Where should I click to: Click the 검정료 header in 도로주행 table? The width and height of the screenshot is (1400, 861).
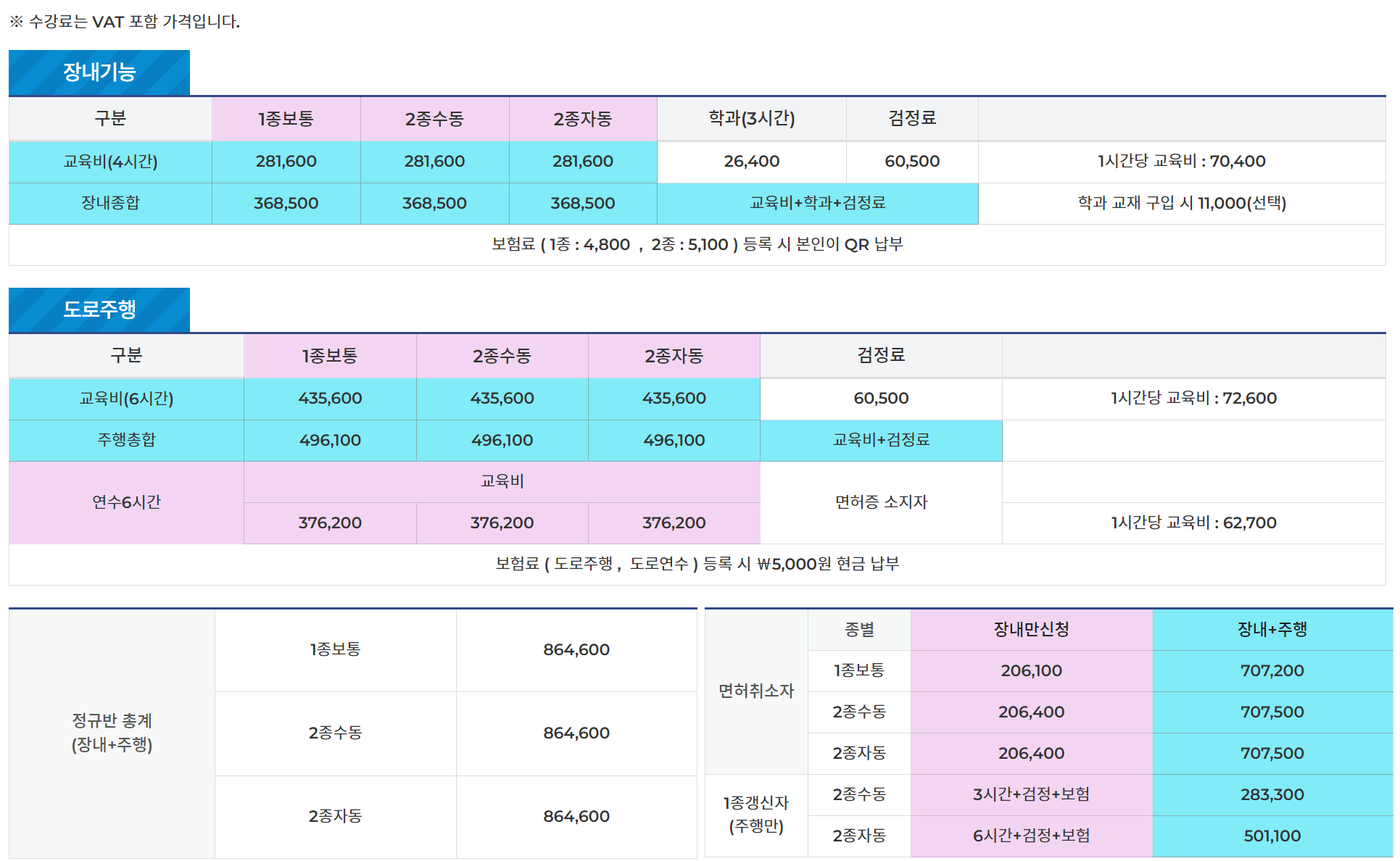point(879,356)
